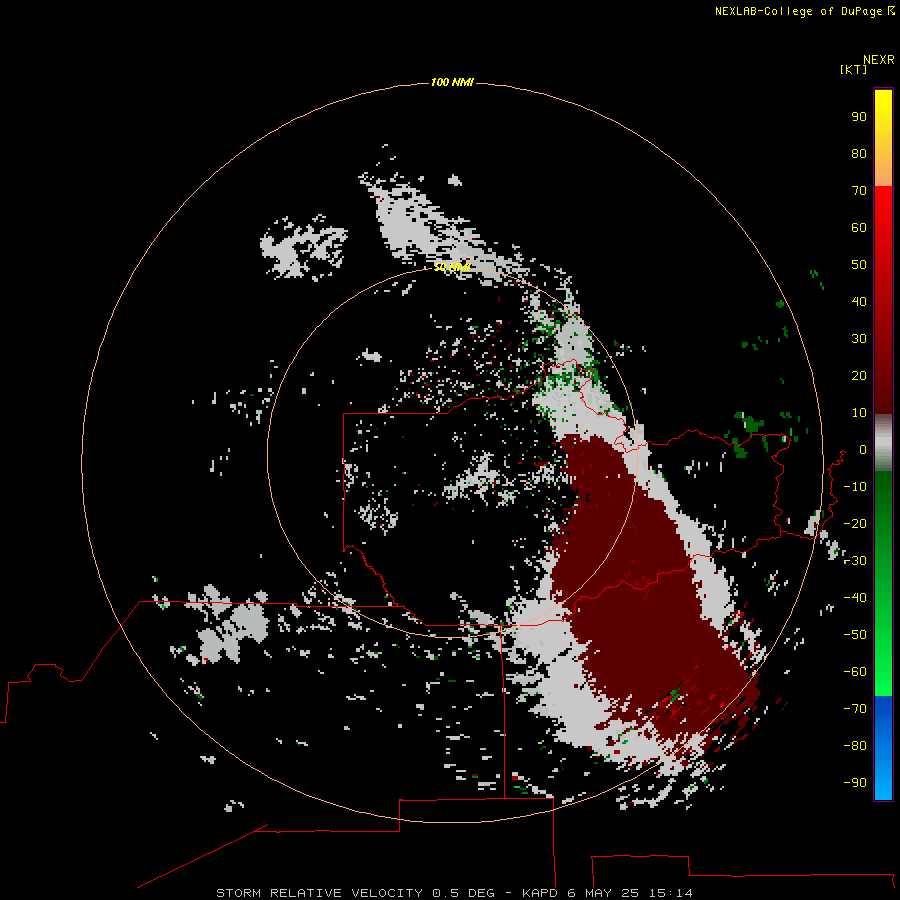Click the 30 value on the velocity scale
This screenshot has width=900, height=900.
(x=859, y=339)
